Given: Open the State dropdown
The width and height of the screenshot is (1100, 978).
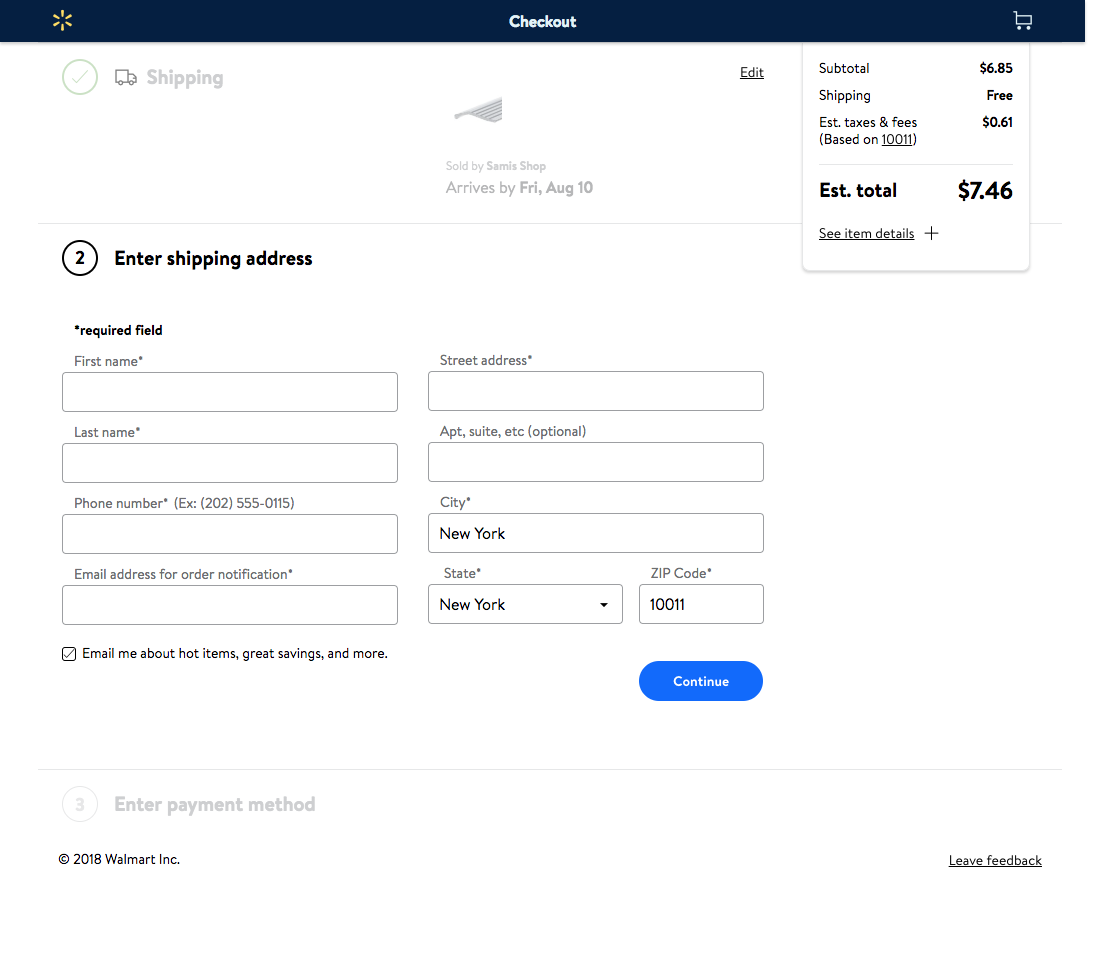Looking at the screenshot, I should pos(525,604).
